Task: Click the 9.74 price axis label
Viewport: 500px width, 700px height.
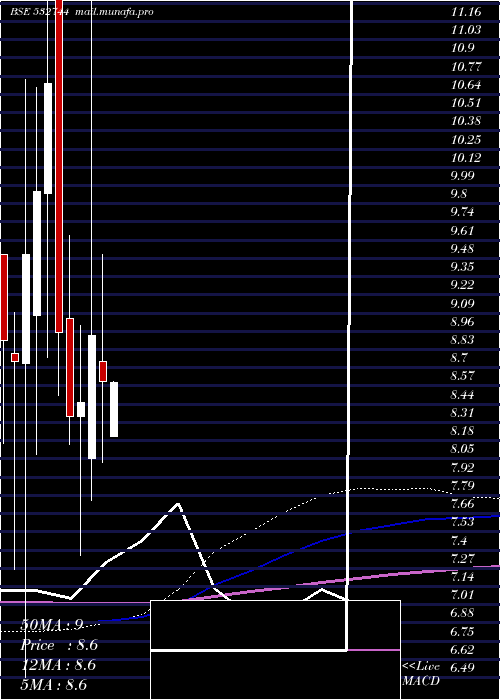Action: tap(463, 212)
